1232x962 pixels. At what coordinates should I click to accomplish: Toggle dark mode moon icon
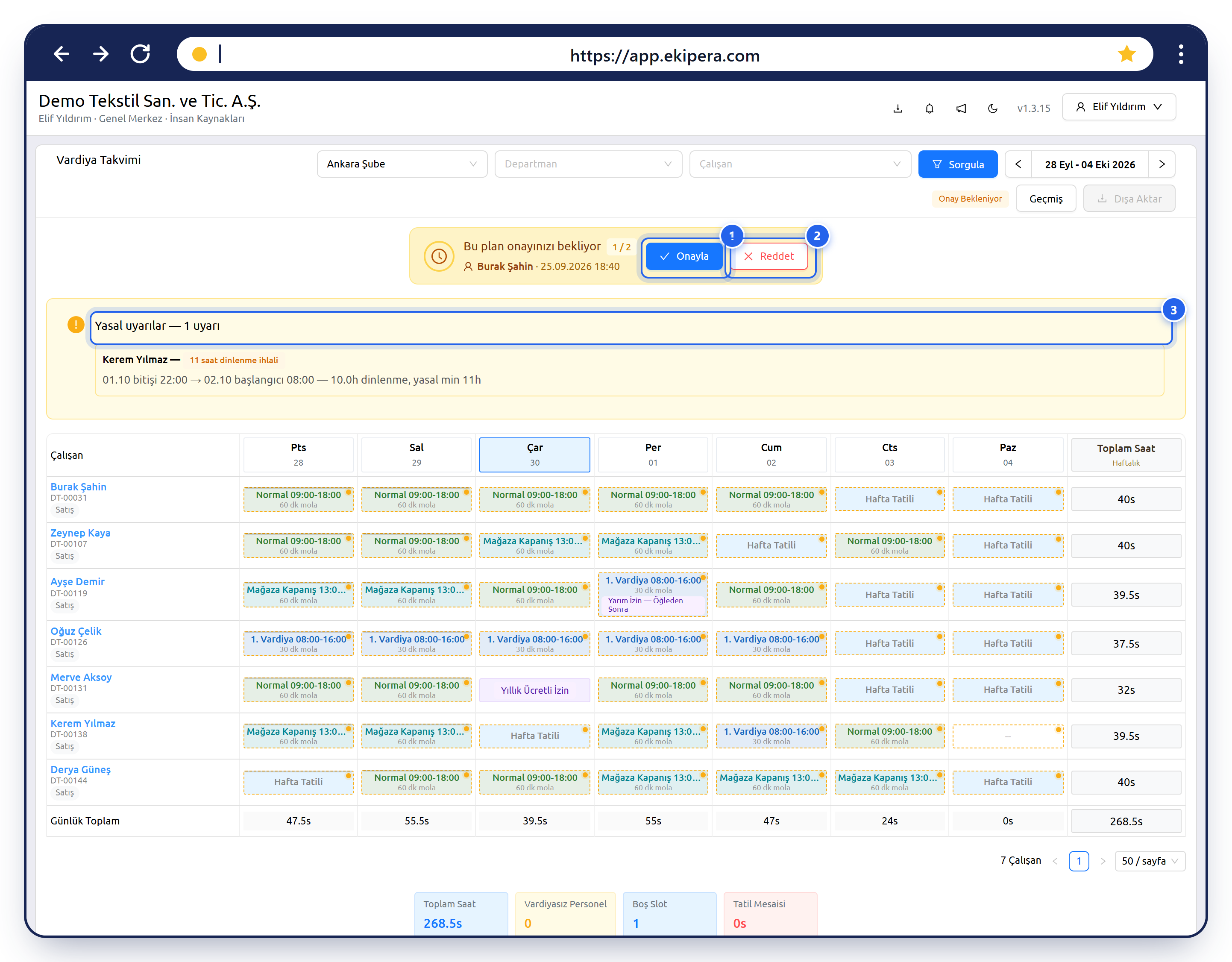point(992,108)
